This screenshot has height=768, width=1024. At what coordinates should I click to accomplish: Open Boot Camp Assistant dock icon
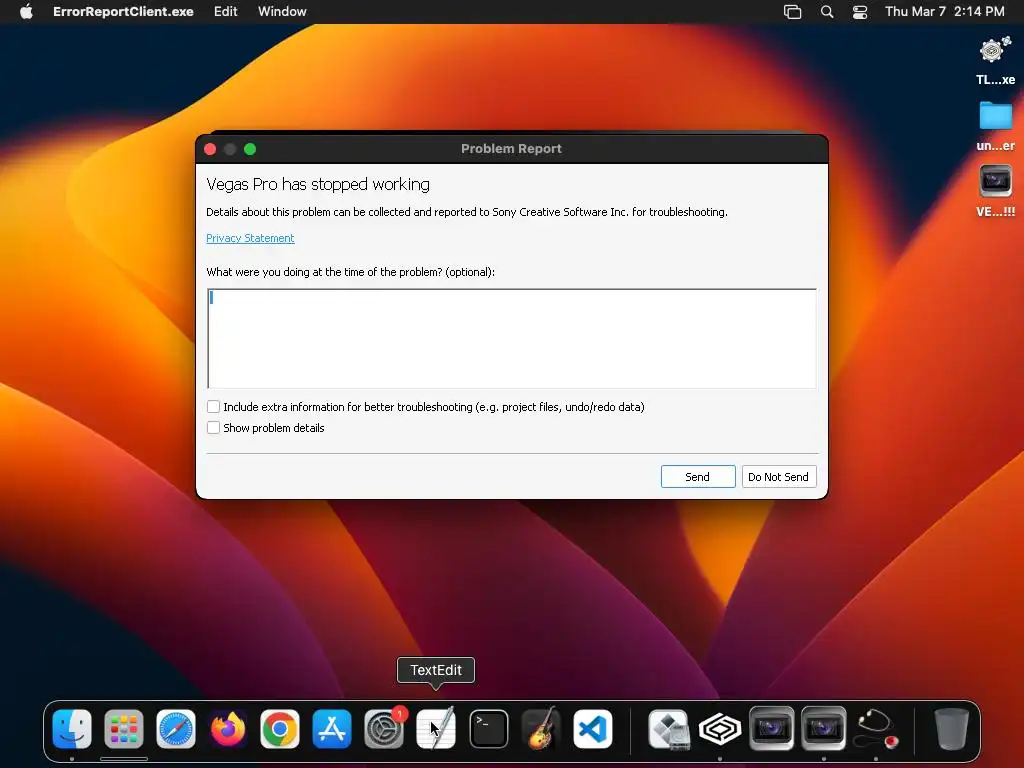(669, 729)
